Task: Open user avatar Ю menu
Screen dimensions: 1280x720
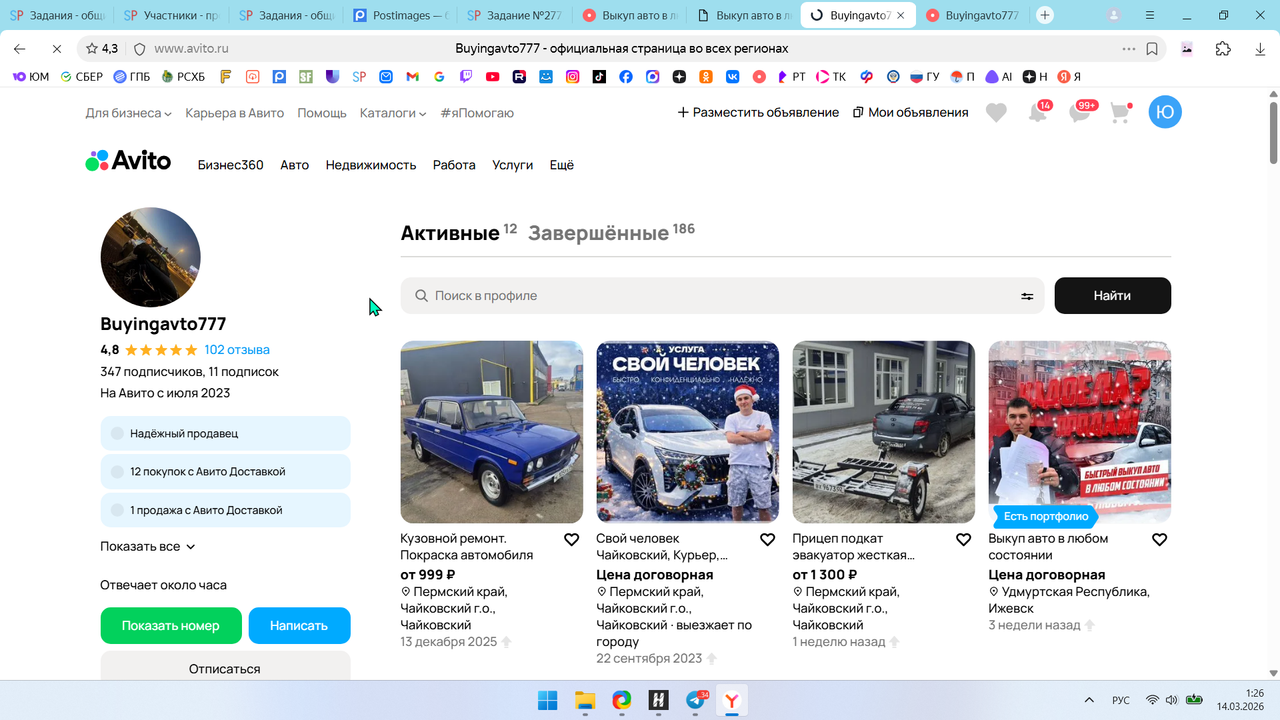Action: click(1165, 112)
